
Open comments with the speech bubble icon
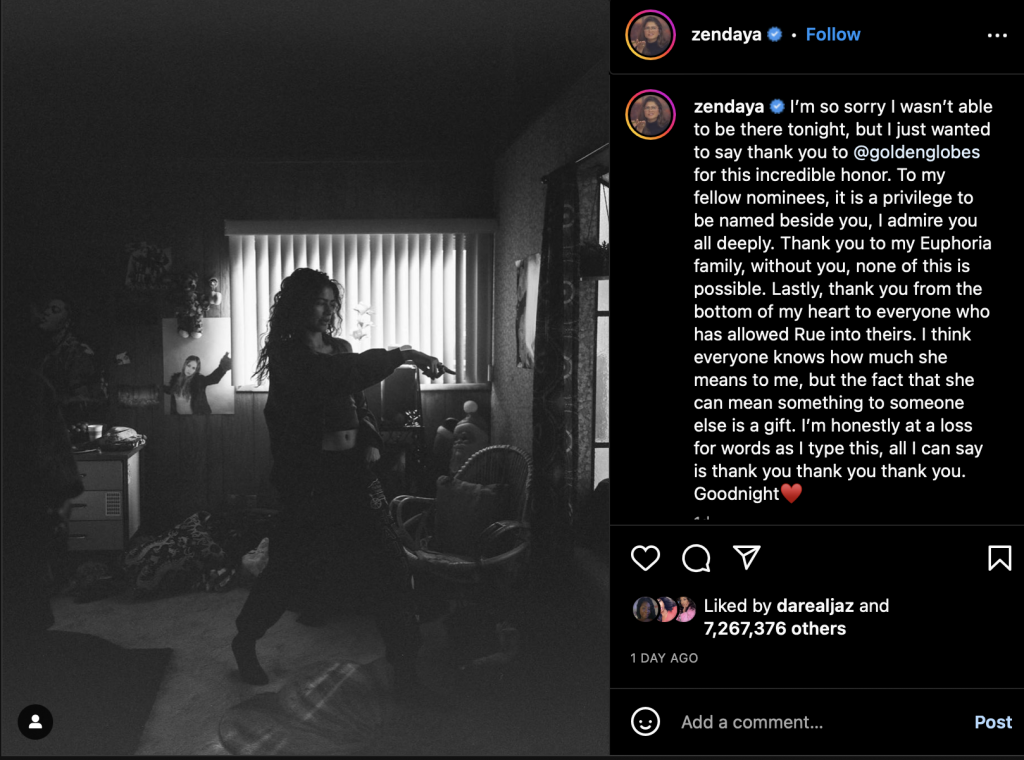696,558
